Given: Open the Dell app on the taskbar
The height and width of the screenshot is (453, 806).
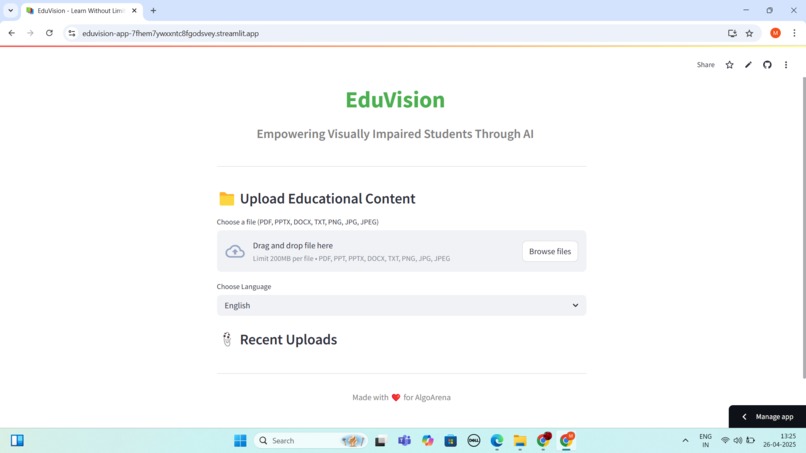Looking at the screenshot, I should (x=473, y=441).
